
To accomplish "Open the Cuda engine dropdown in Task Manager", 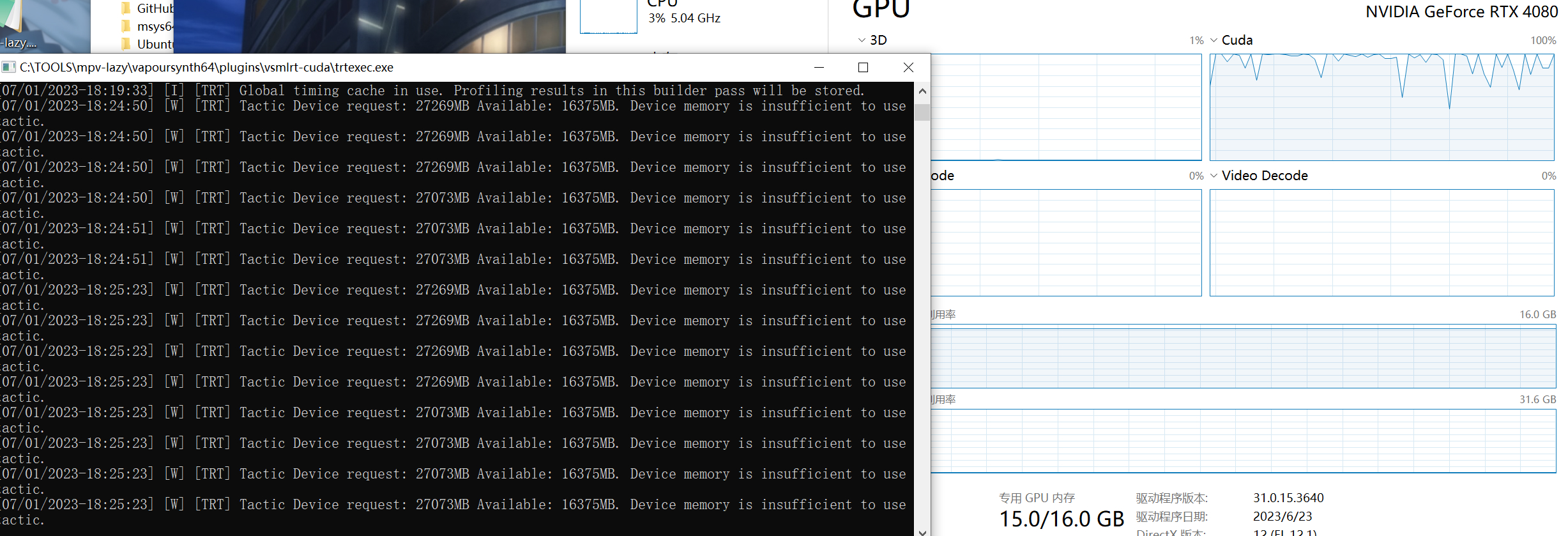I will coord(1214,40).
